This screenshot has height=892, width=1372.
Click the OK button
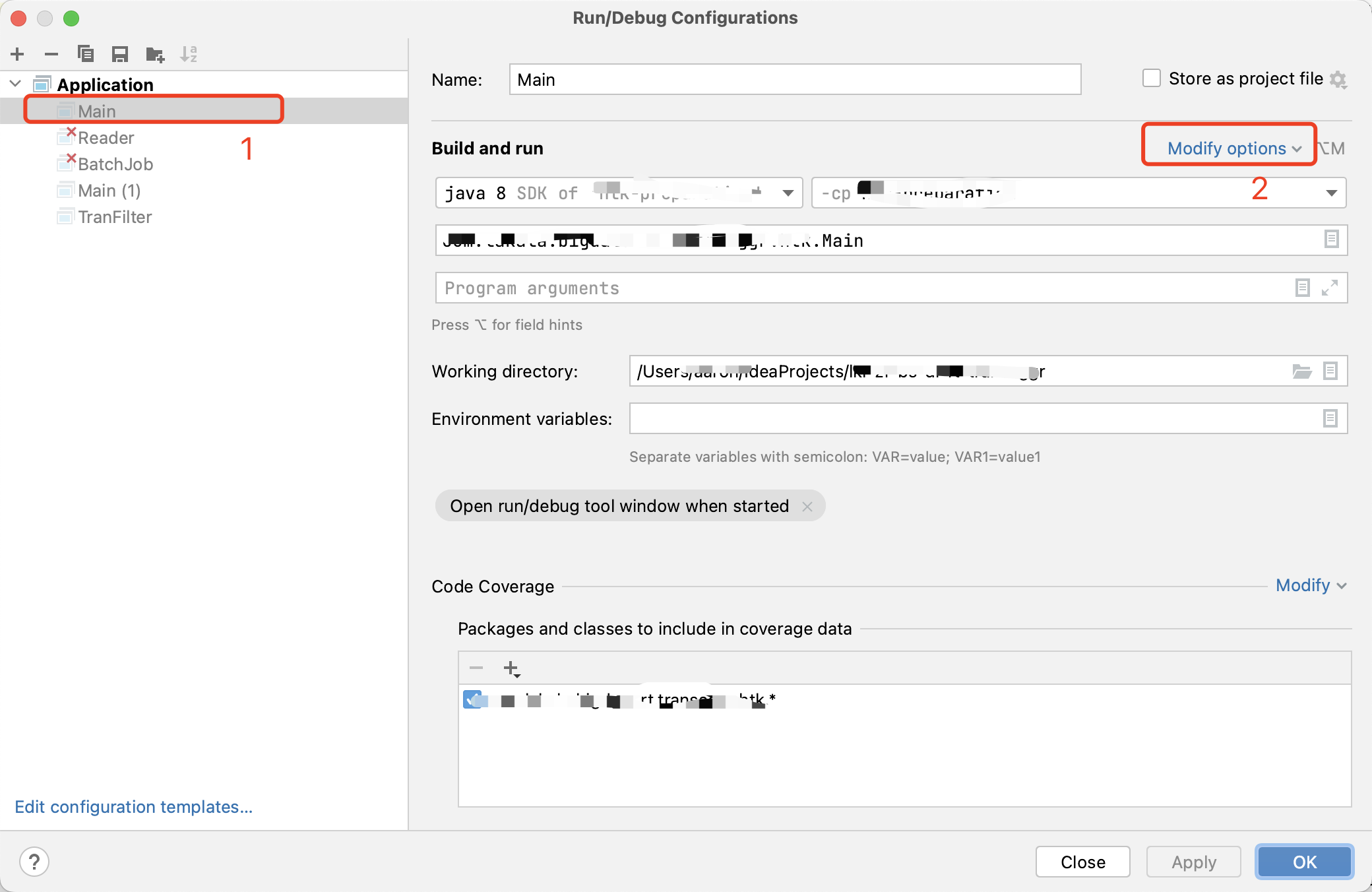1305,862
